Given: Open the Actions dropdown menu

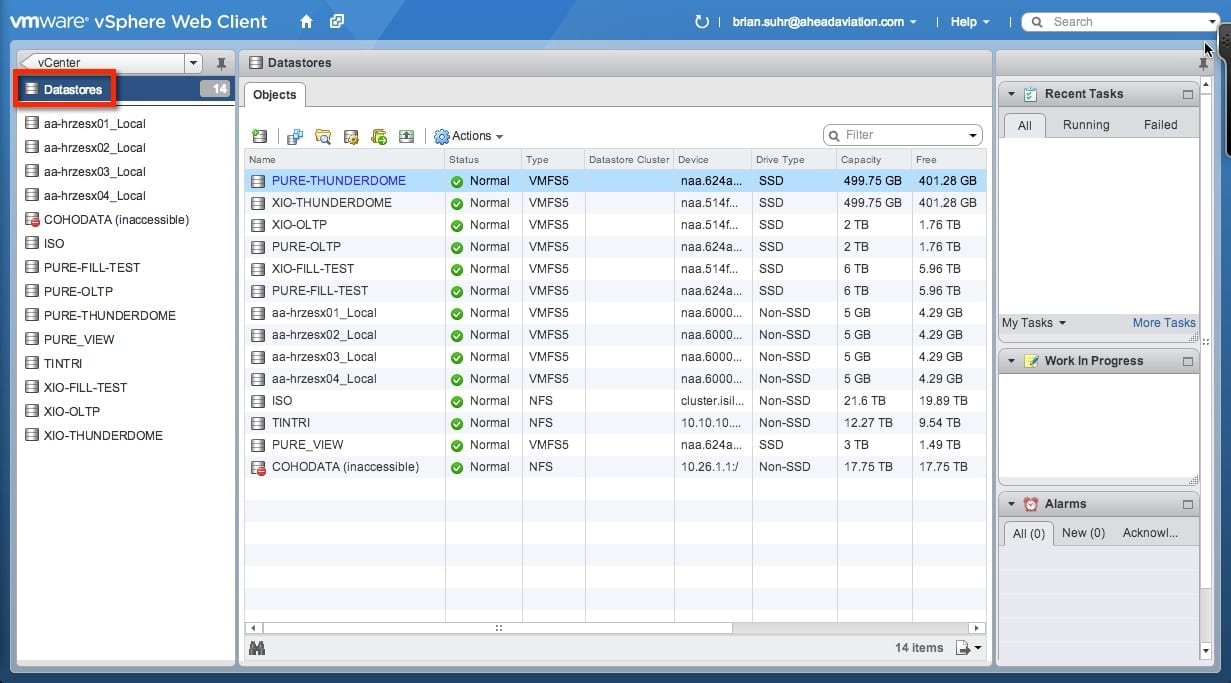Looking at the screenshot, I should (469, 136).
